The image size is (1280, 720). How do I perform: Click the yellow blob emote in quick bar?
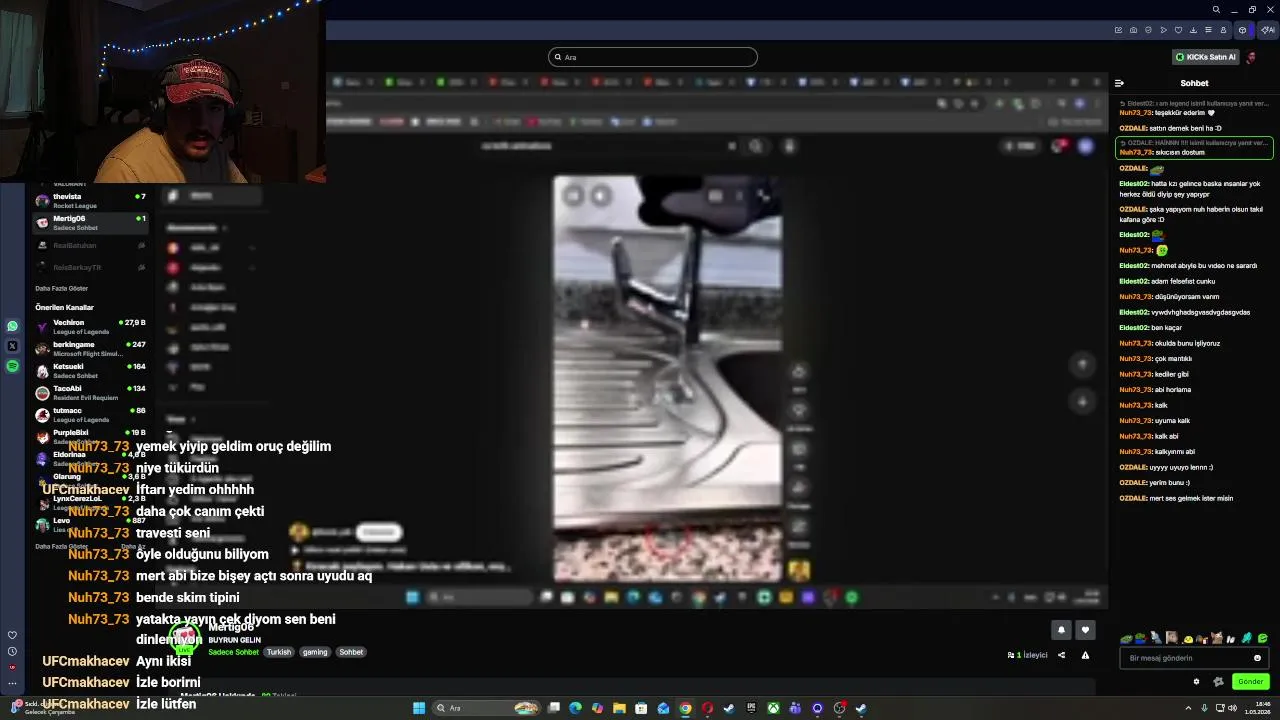(1188, 639)
